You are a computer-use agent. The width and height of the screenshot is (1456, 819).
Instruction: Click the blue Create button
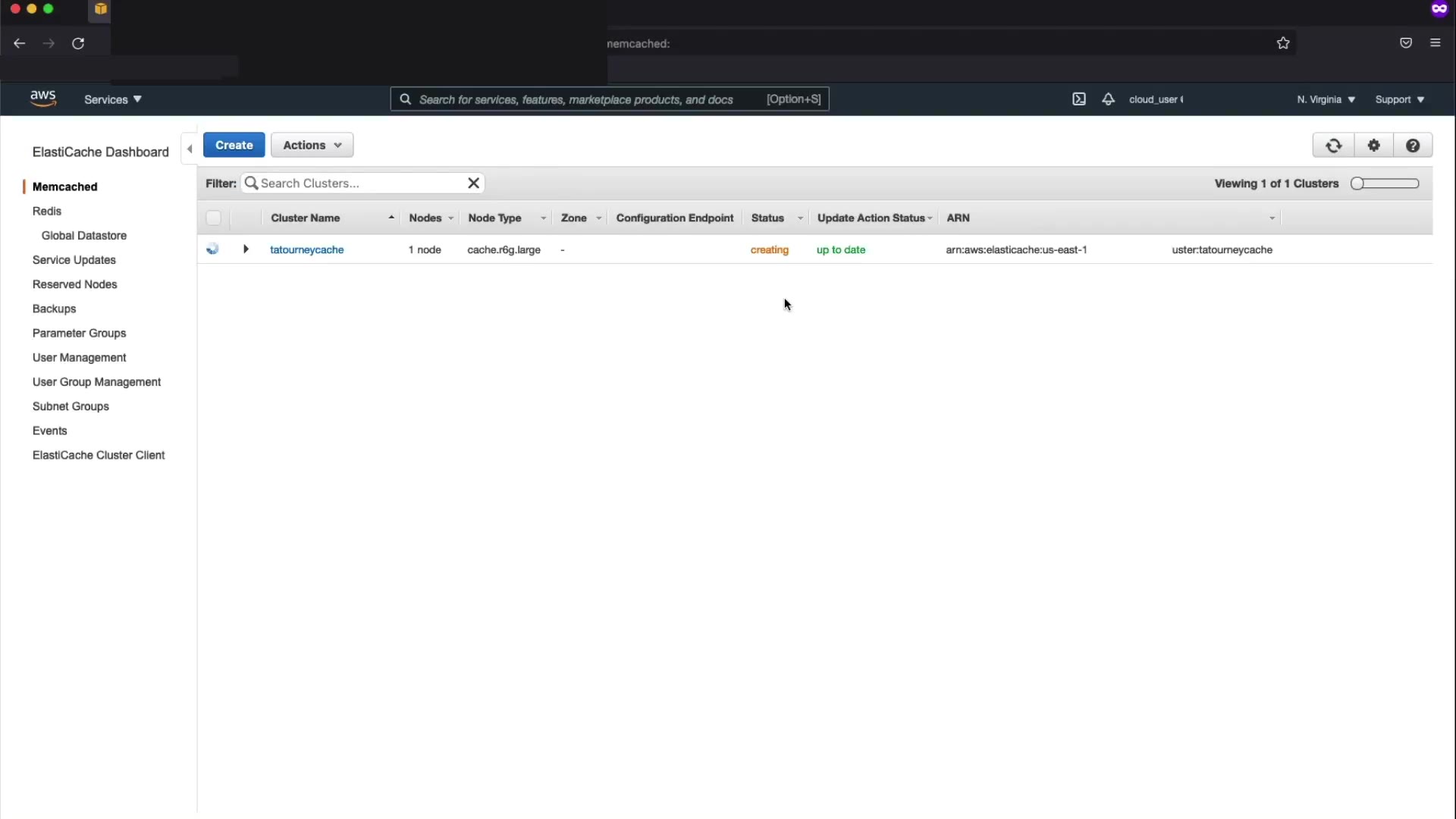point(234,145)
